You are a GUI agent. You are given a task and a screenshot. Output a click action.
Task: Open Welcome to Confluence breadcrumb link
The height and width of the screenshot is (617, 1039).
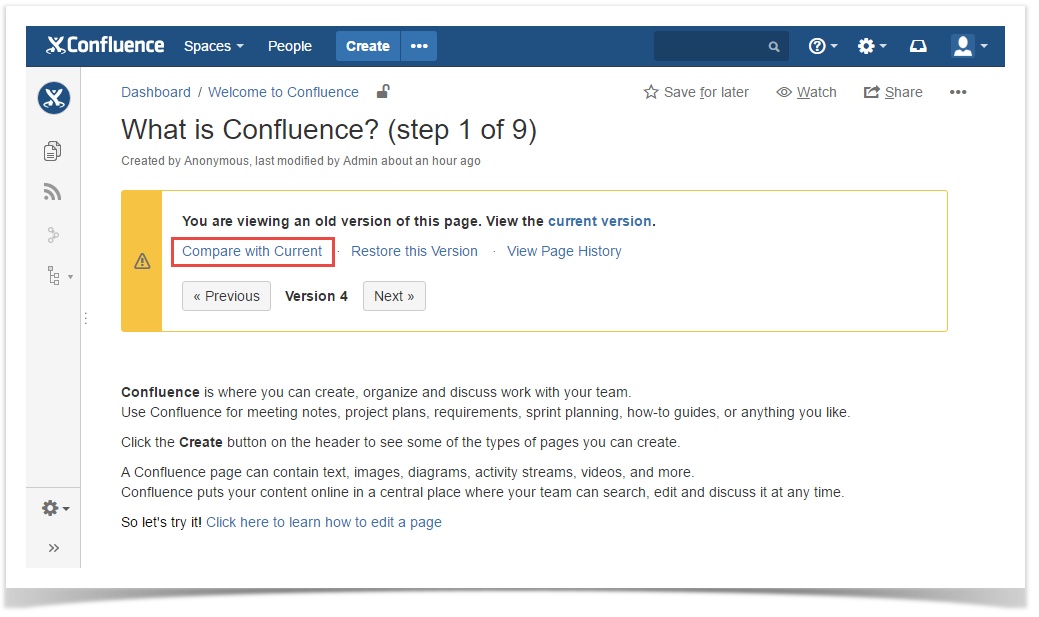pyautogui.click(x=283, y=92)
